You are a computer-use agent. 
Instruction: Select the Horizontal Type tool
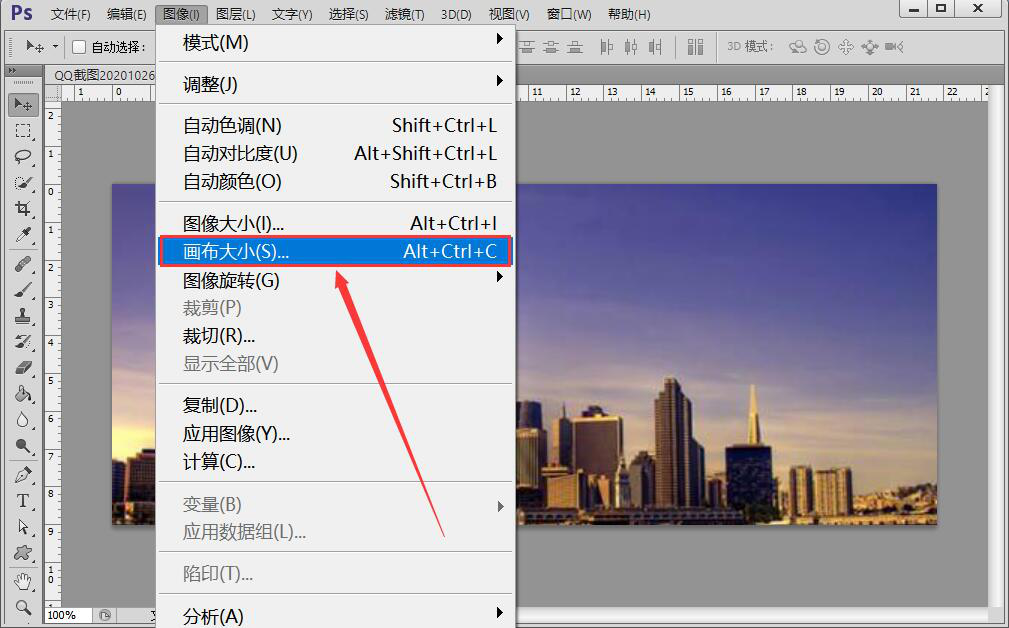pyautogui.click(x=23, y=501)
